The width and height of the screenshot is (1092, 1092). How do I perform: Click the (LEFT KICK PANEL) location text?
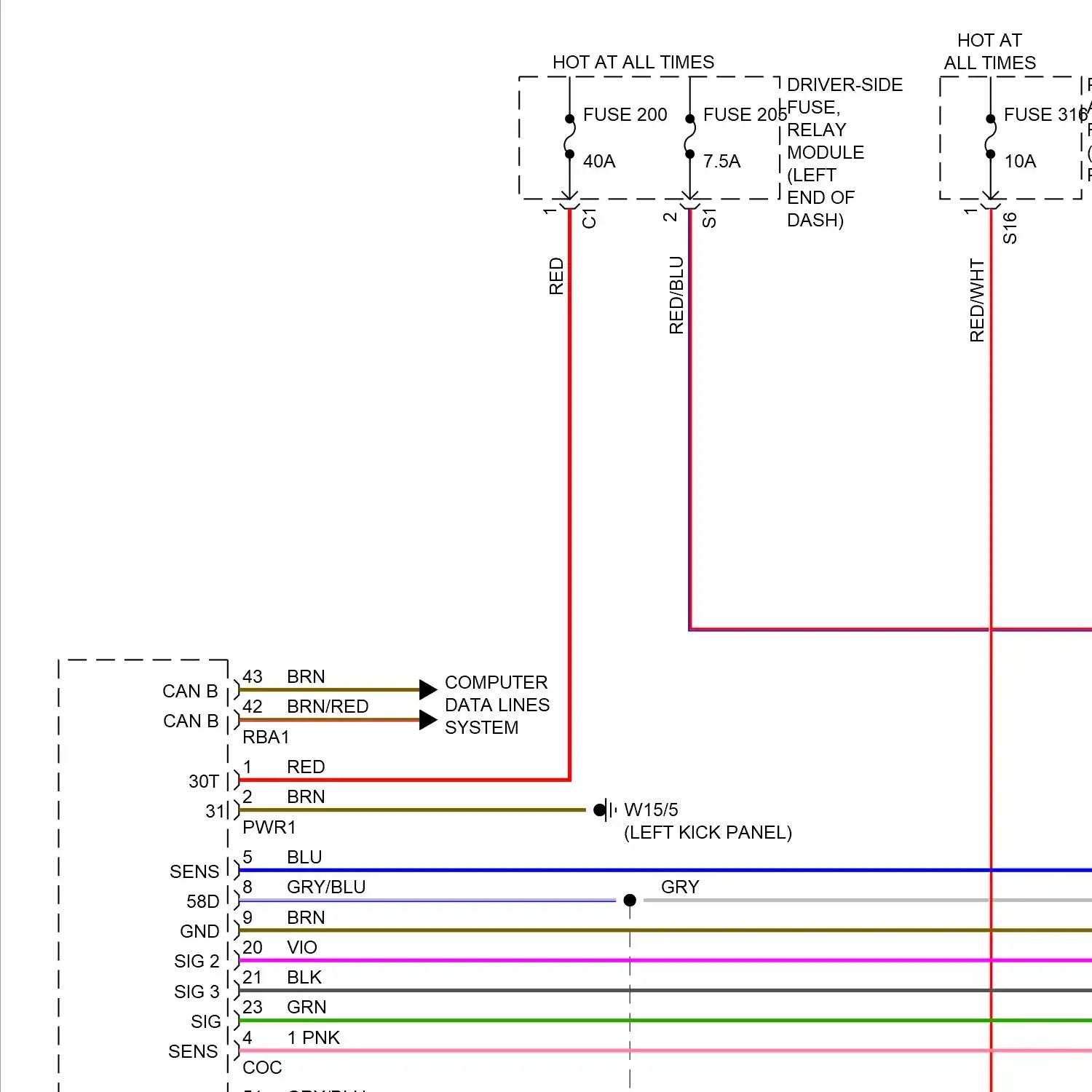coord(708,832)
